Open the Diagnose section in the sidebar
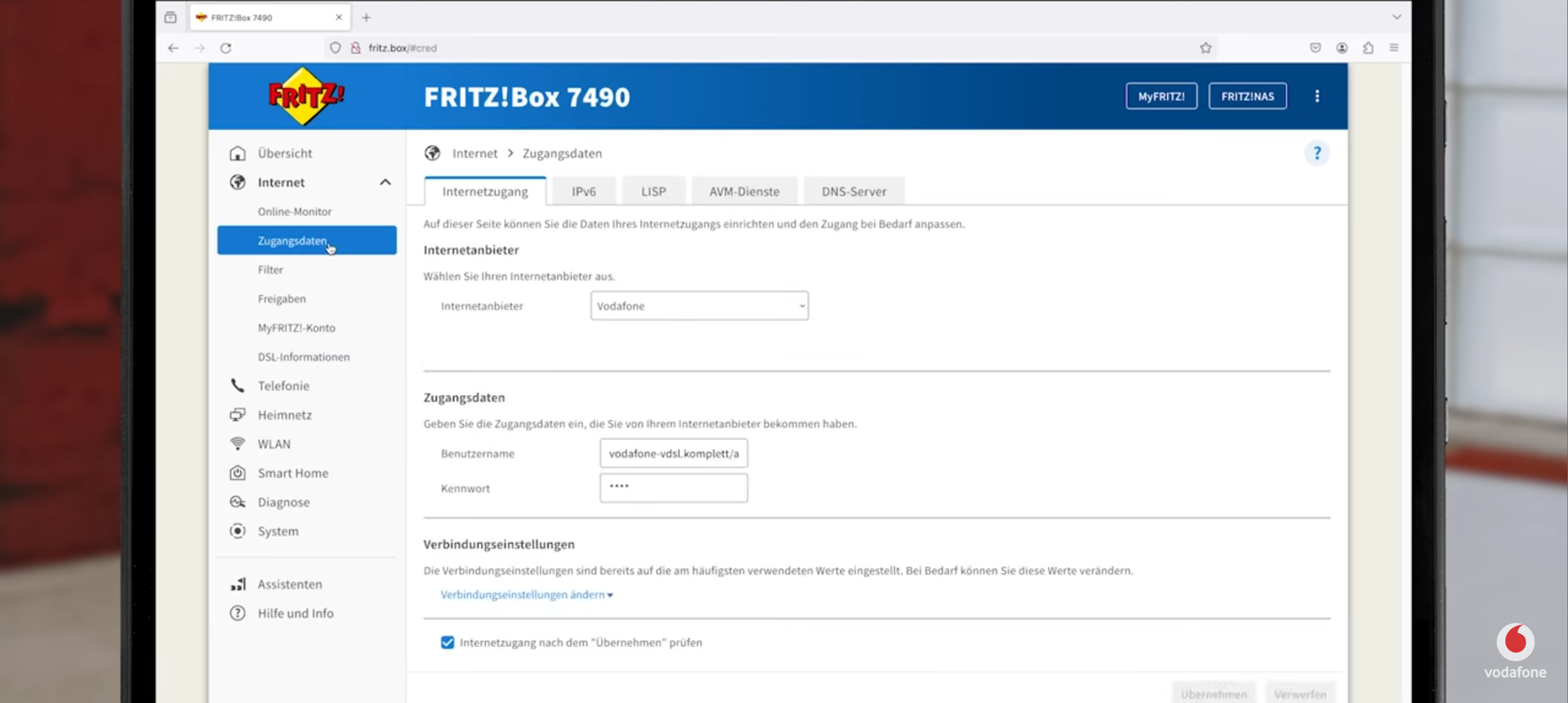1568x703 pixels. click(283, 502)
